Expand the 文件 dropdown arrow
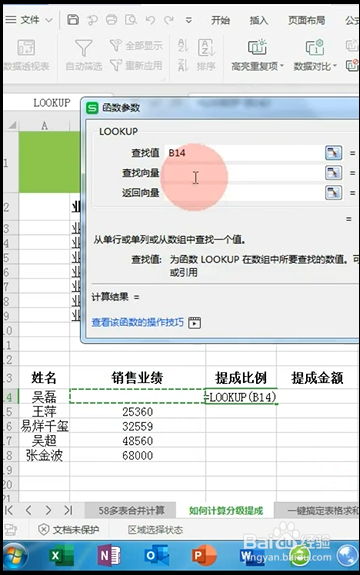Viewport: 360px width, 575px height. [x=49, y=20]
